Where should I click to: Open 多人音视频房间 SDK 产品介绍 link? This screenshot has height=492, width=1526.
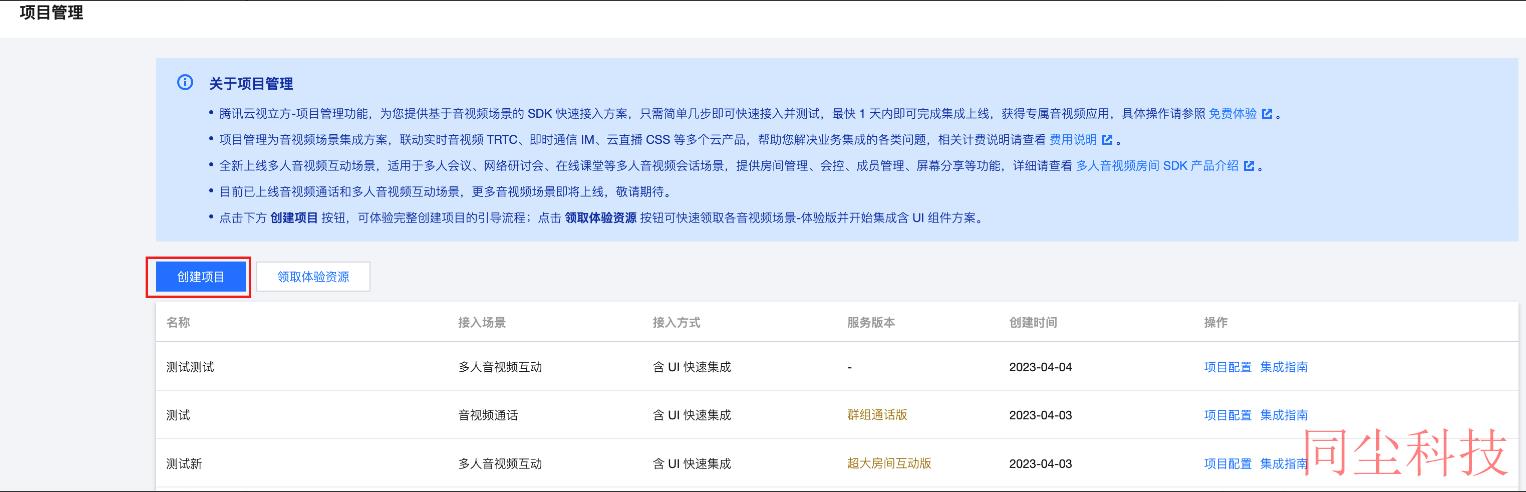click(1157, 166)
